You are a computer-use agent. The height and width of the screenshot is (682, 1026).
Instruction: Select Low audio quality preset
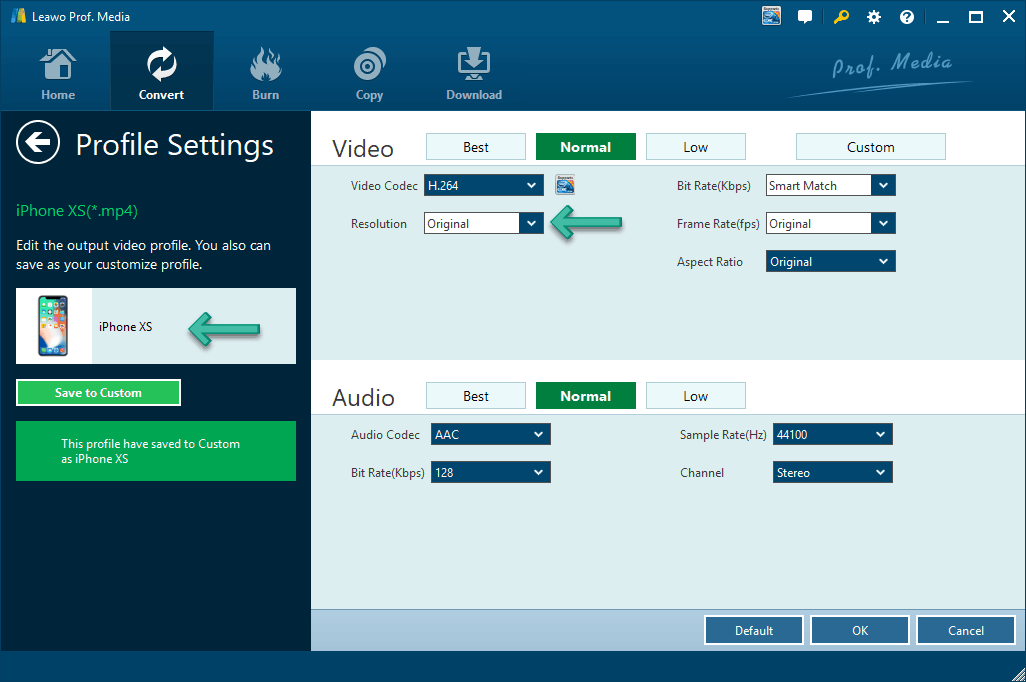696,396
